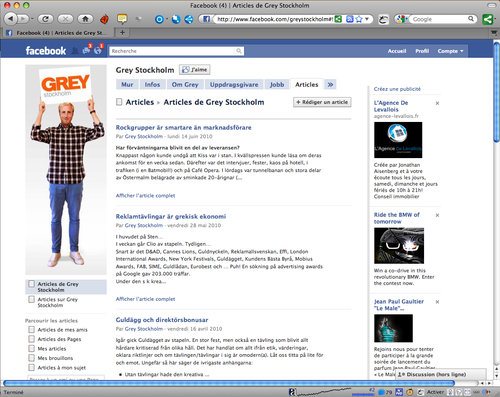Image resolution: width=500 pixels, height=397 pixels.
Task: Switch to the Uppdragsgivare tab
Action: (x=234, y=84)
